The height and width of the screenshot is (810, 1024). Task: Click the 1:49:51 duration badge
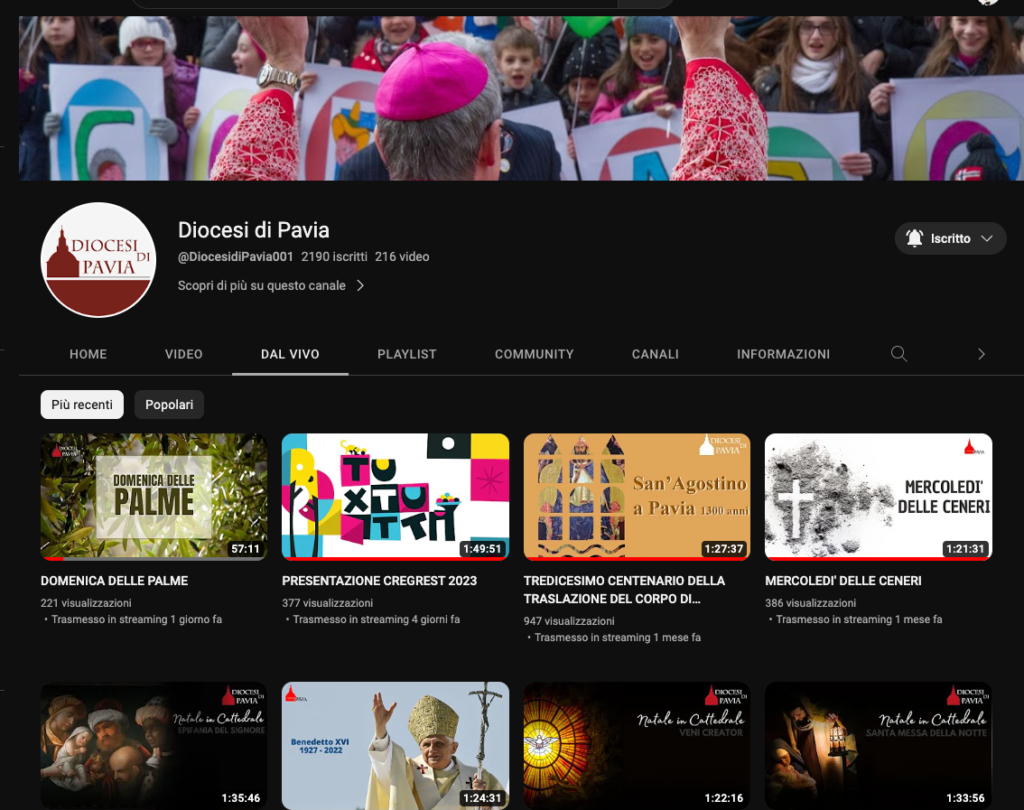482,549
